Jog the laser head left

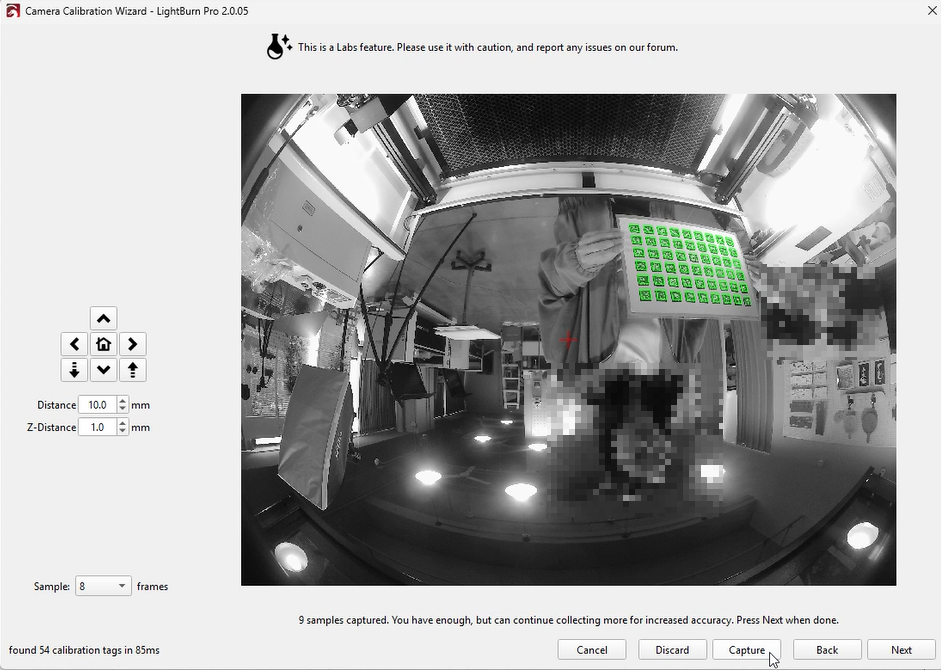click(74, 344)
